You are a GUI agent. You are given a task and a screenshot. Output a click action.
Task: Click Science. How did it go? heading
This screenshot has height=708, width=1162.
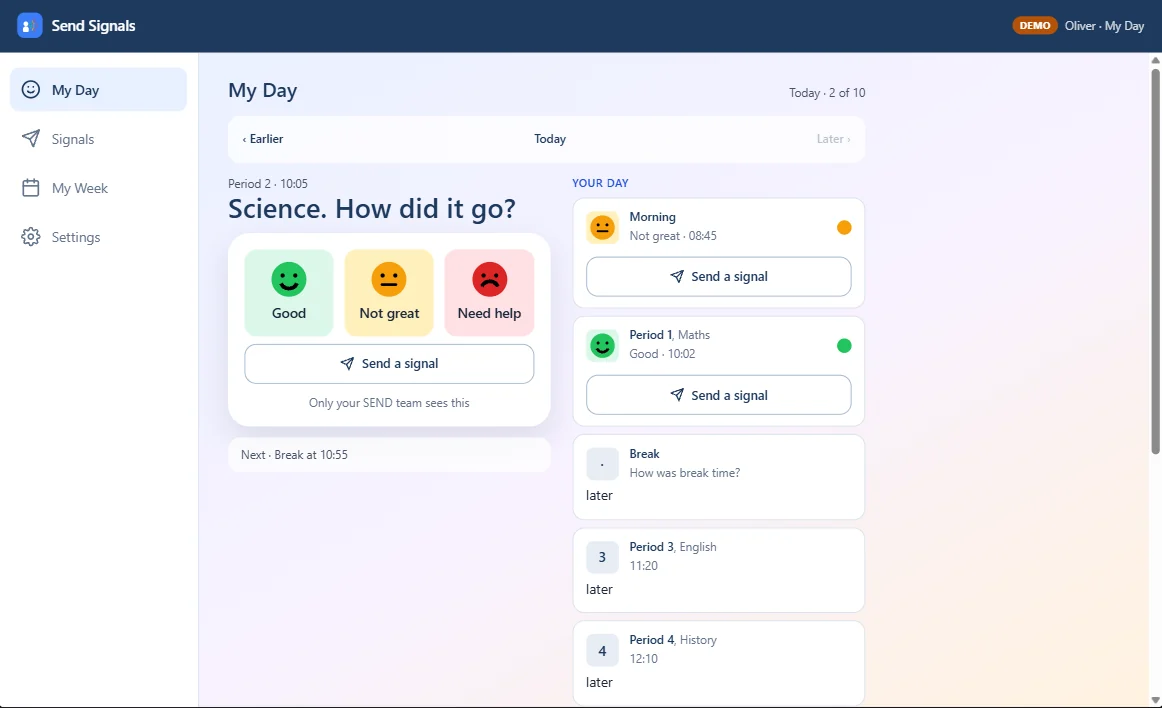(372, 209)
